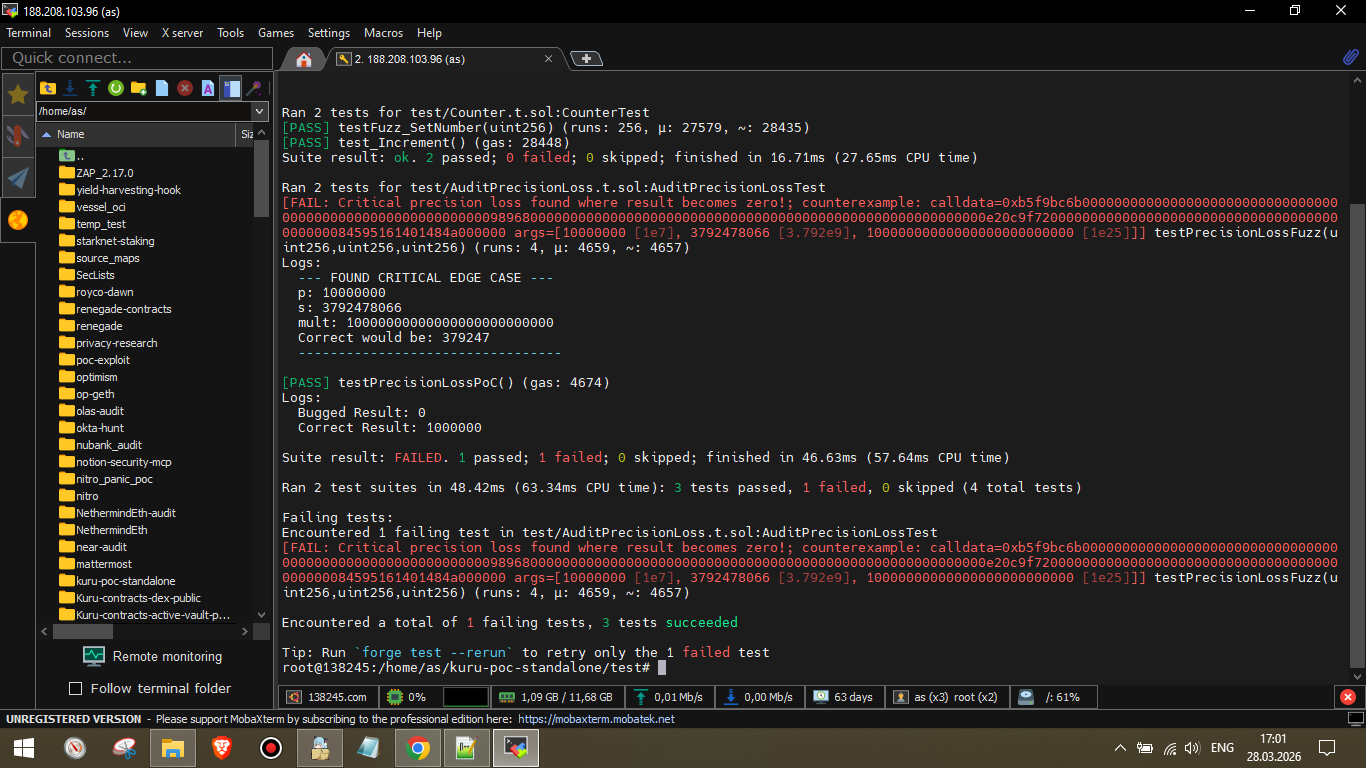Image resolution: width=1366 pixels, height=768 pixels.
Task: Go to parent directory icon in SFTP toolbar
Action: pos(47,88)
